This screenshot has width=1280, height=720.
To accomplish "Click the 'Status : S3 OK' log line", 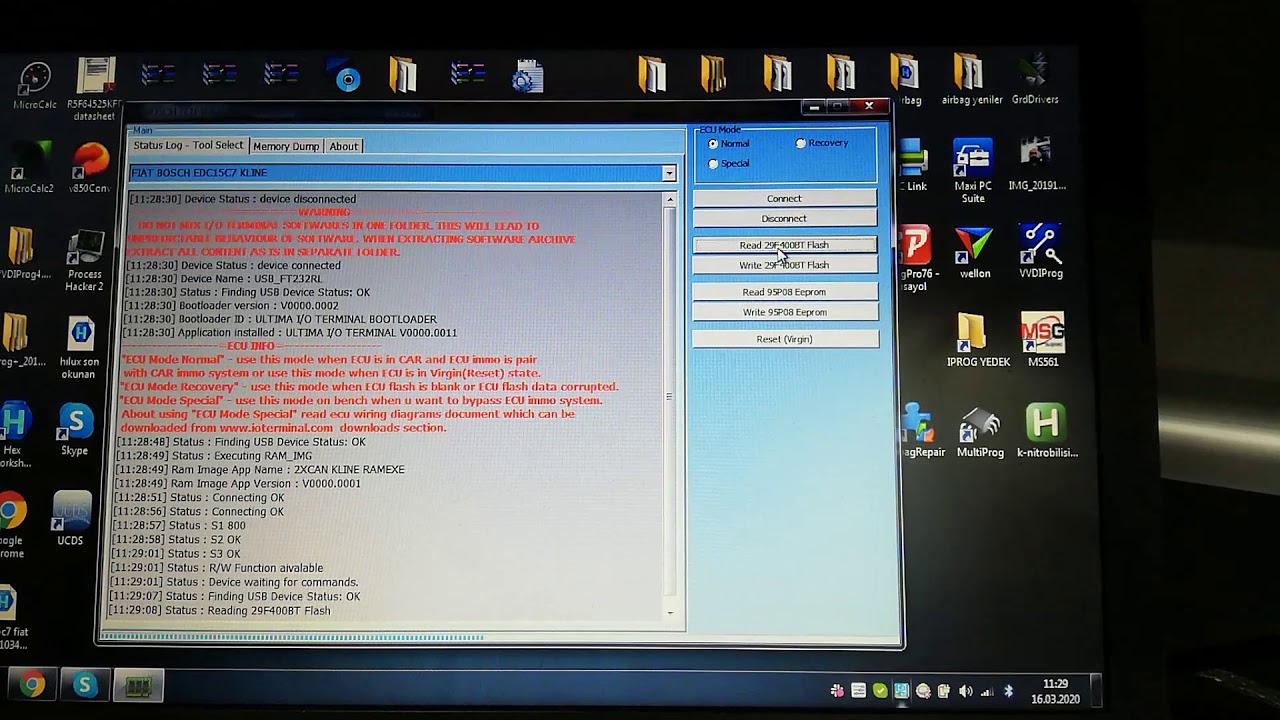I will [176, 554].
